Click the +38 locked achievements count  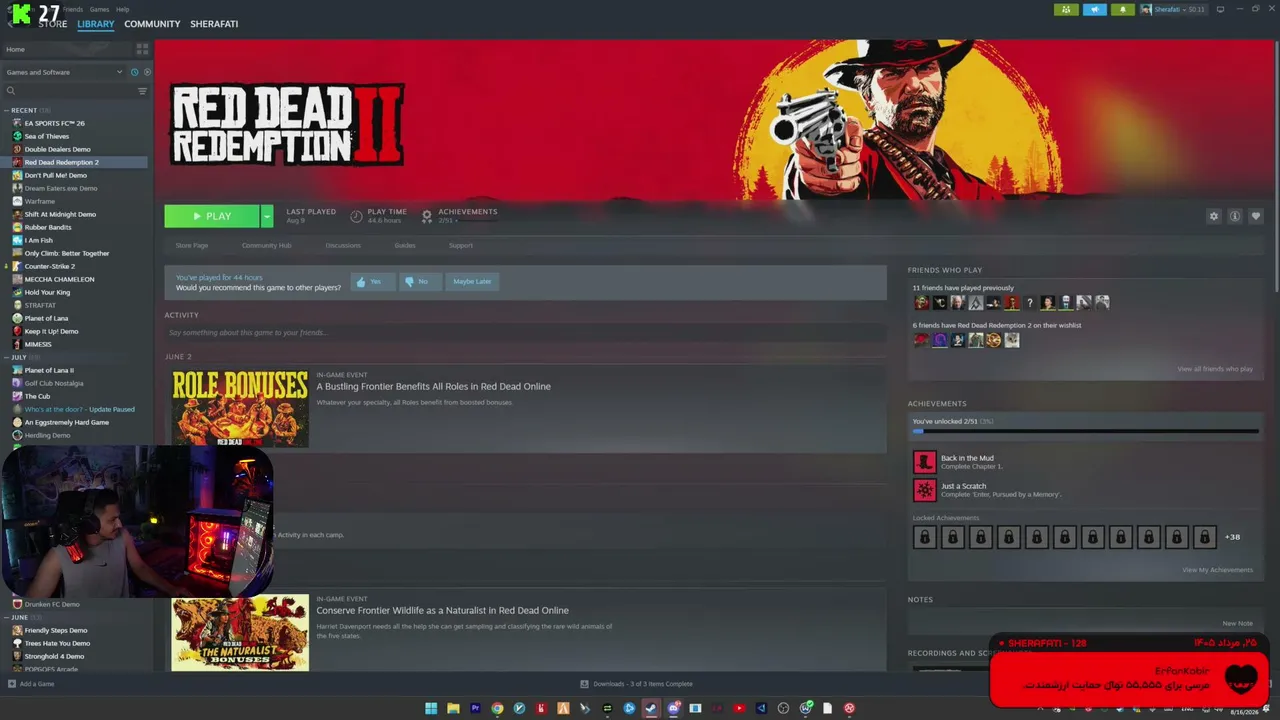(1233, 537)
